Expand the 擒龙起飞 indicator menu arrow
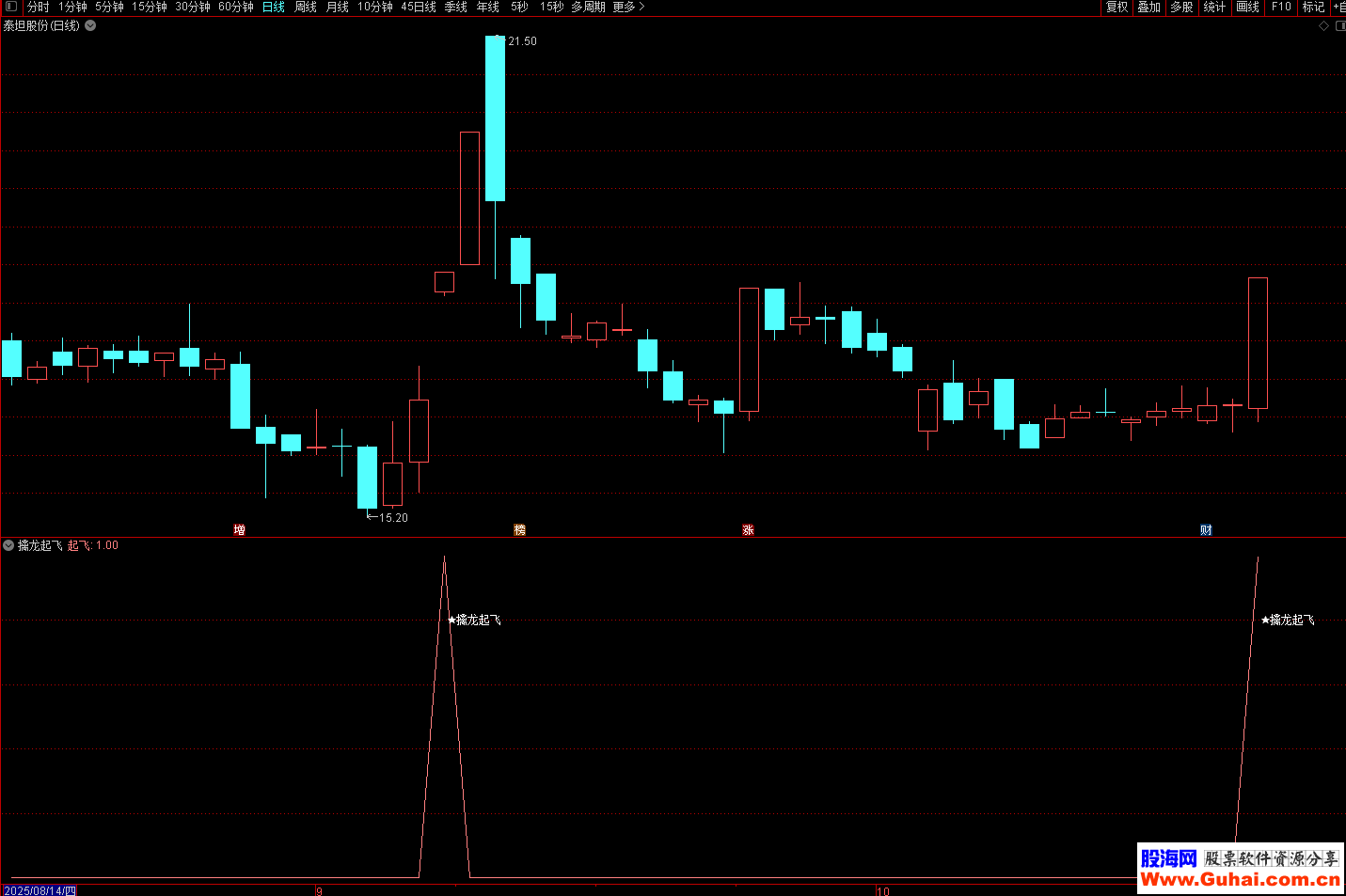The width and height of the screenshot is (1346, 896). (8, 545)
